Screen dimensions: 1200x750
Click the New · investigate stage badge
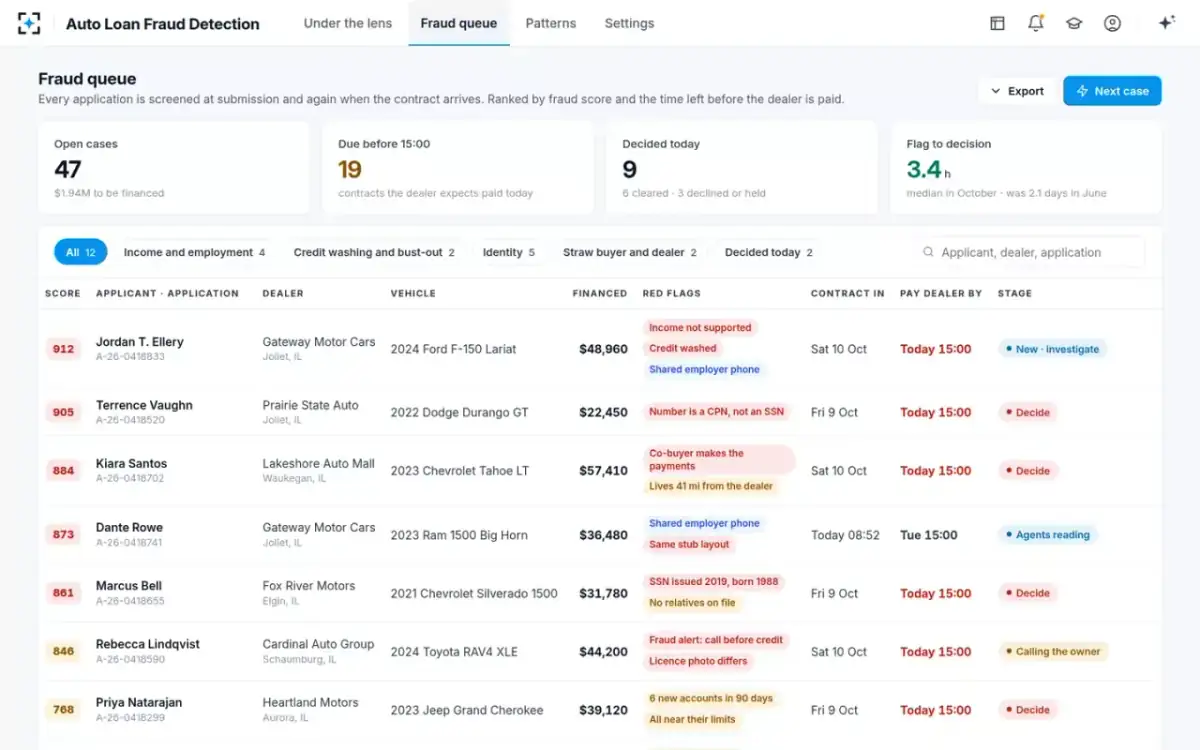pos(1052,349)
